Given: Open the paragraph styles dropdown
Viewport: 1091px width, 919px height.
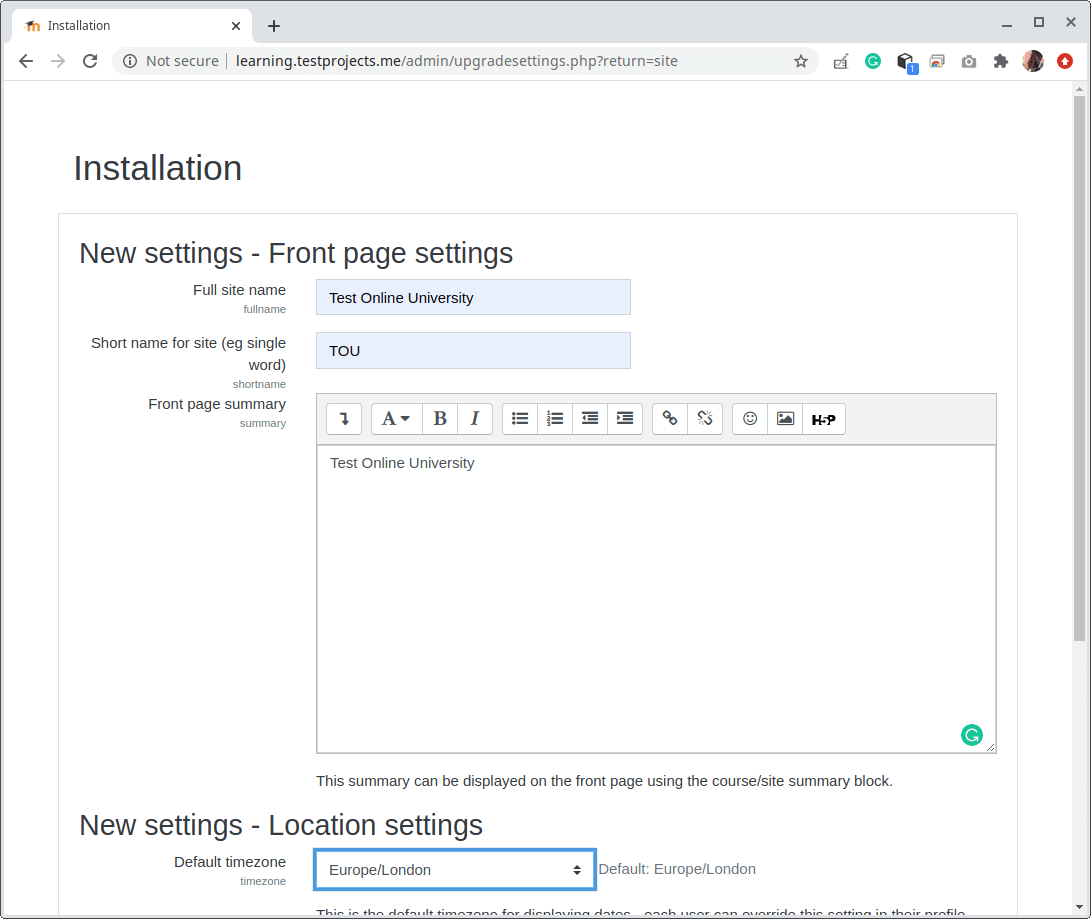Looking at the screenshot, I should pos(397,419).
